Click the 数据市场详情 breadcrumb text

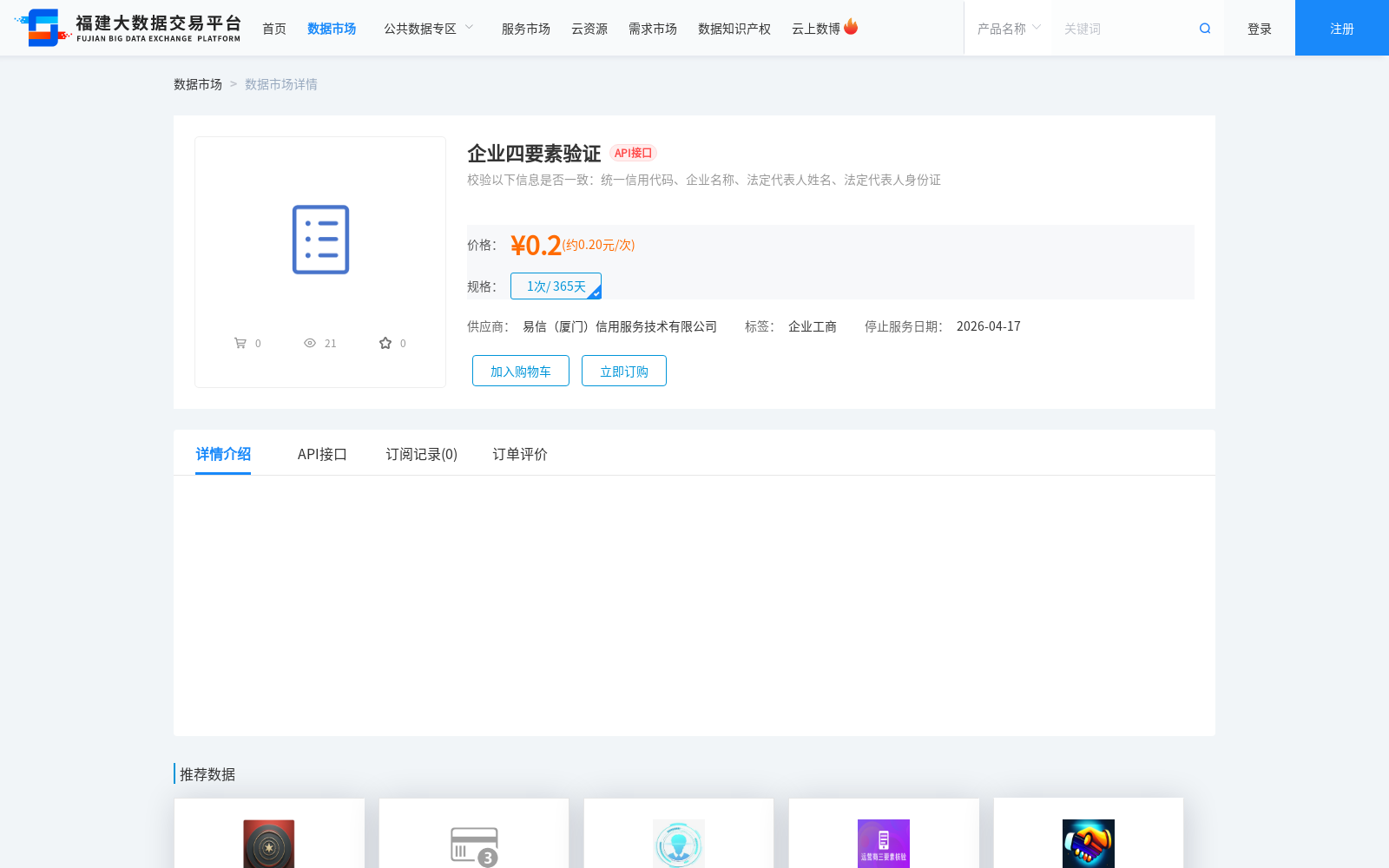click(281, 84)
